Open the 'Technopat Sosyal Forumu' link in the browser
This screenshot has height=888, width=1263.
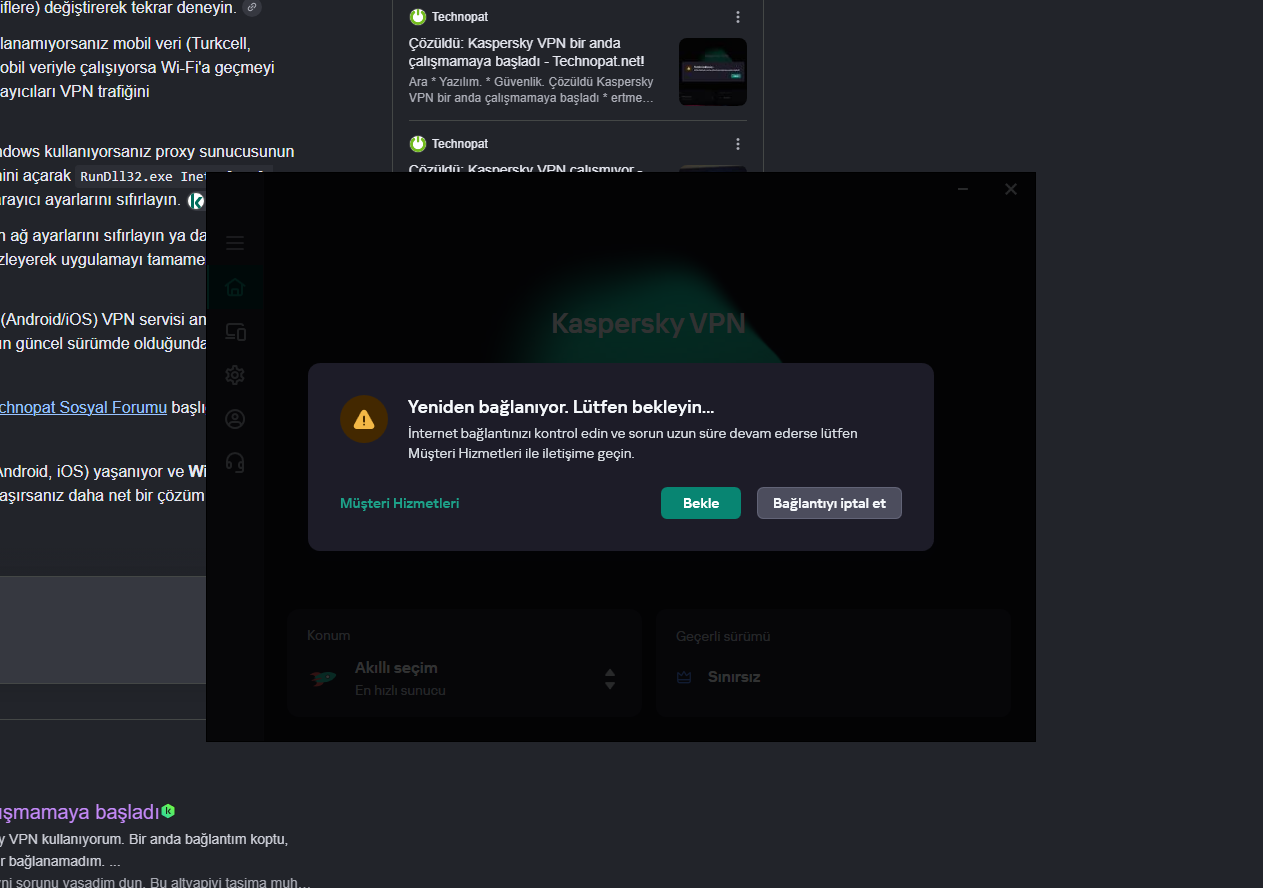pyautogui.click(x=83, y=408)
